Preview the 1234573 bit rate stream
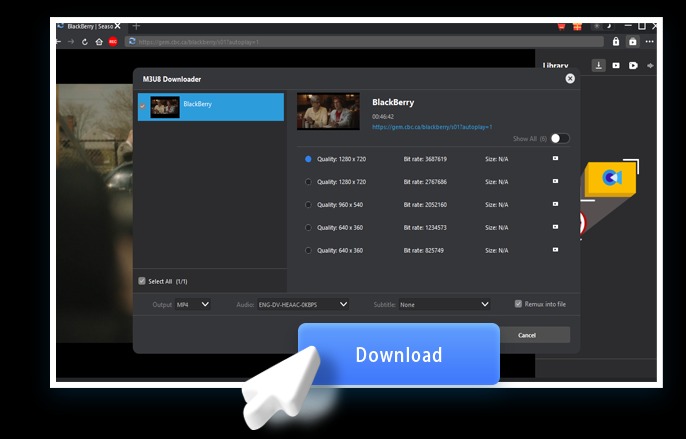The height and width of the screenshot is (439, 686). pyautogui.click(x=555, y=227)
